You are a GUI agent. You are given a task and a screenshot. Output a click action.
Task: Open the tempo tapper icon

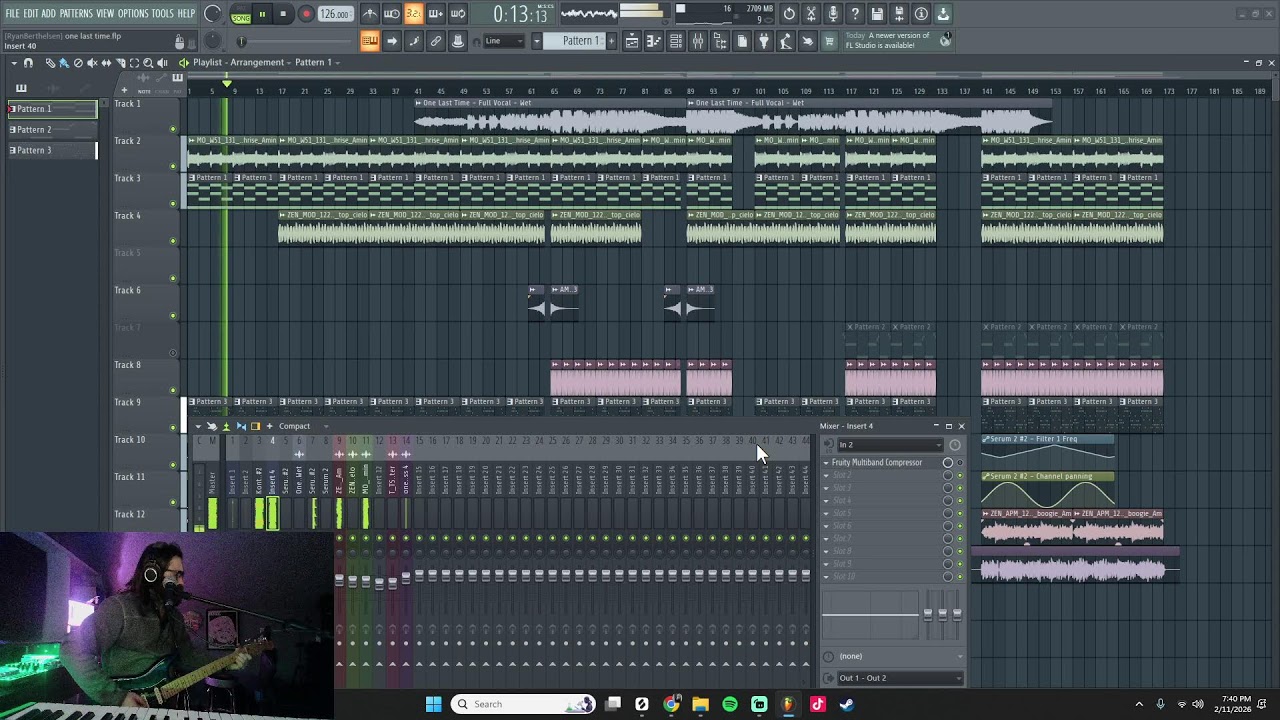click(786, 41)
